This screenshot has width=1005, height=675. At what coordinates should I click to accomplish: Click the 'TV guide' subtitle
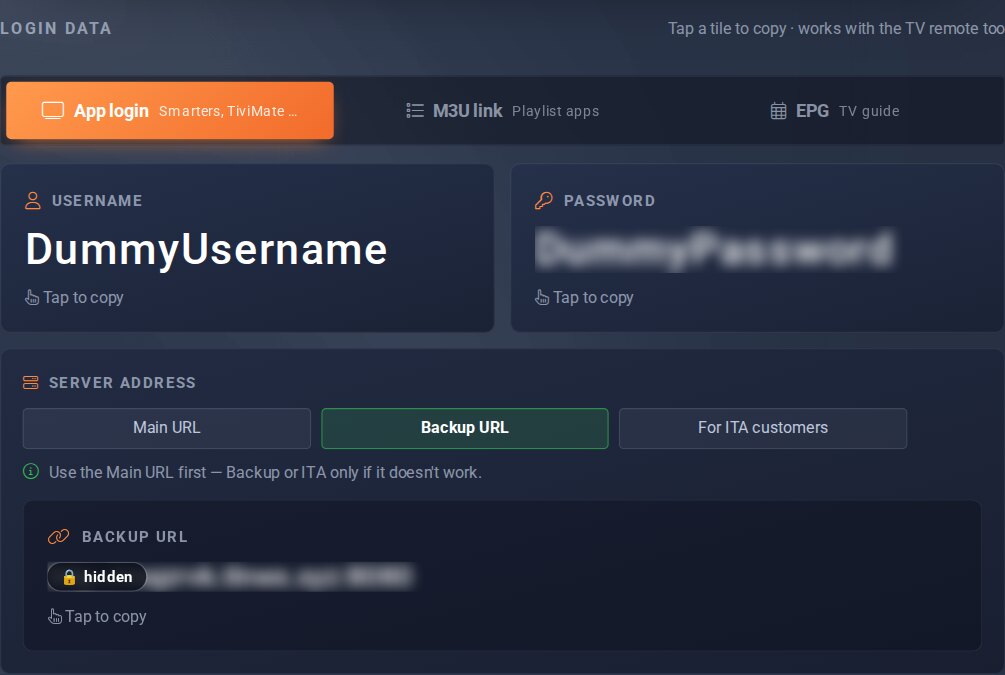tap(869, 111)
